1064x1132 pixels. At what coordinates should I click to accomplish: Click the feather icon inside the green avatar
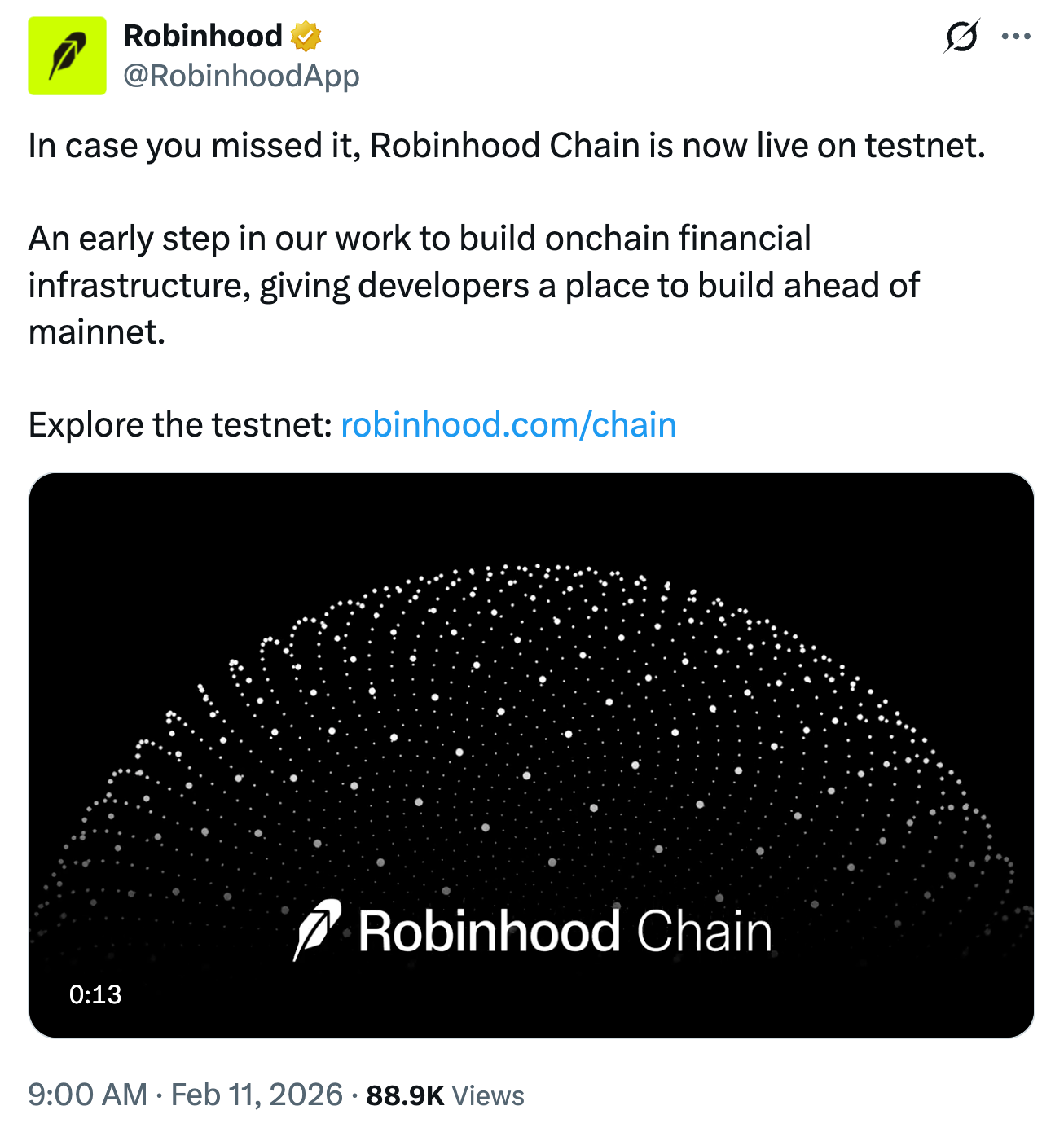[68, 55]
